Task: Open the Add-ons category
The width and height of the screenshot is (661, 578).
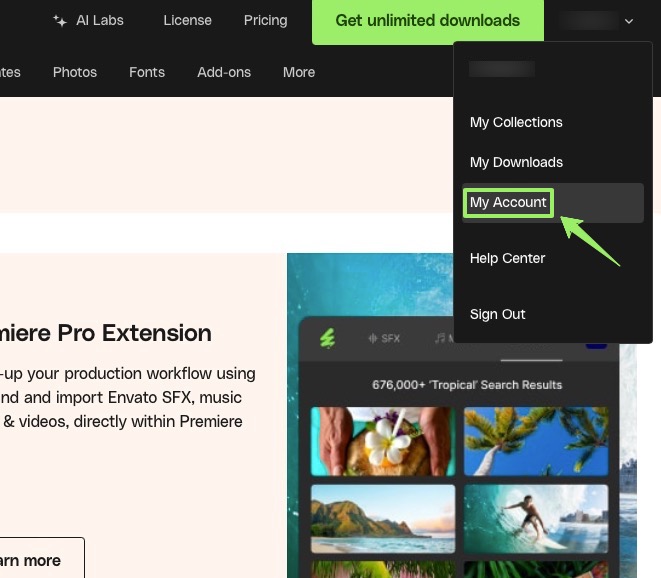Action: (224, 72)
